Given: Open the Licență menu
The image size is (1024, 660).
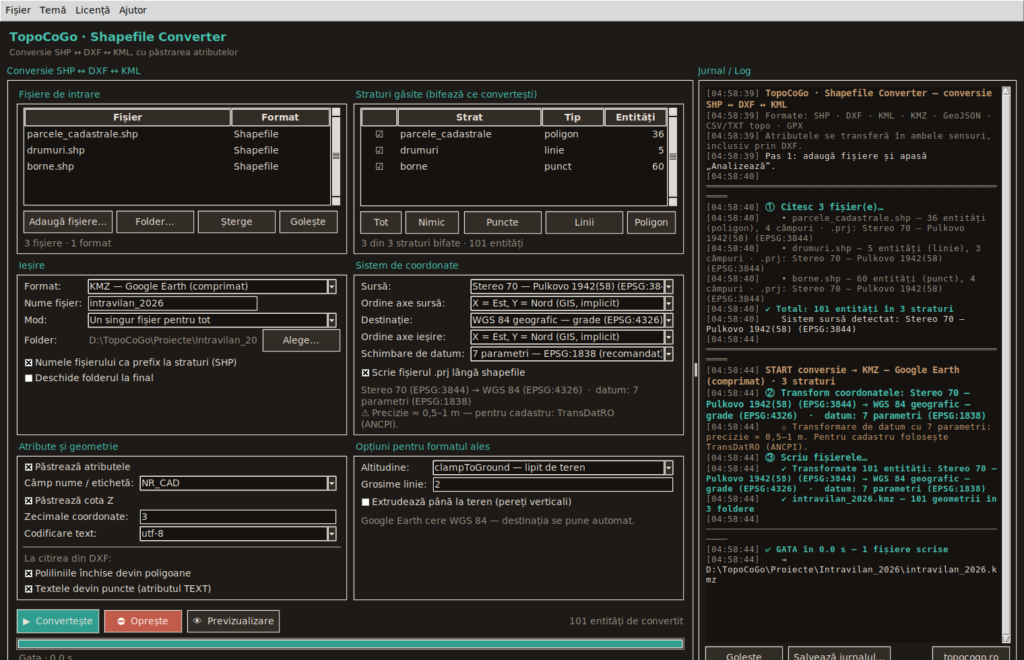Looking at the screenshot, I should pos(93,10).
